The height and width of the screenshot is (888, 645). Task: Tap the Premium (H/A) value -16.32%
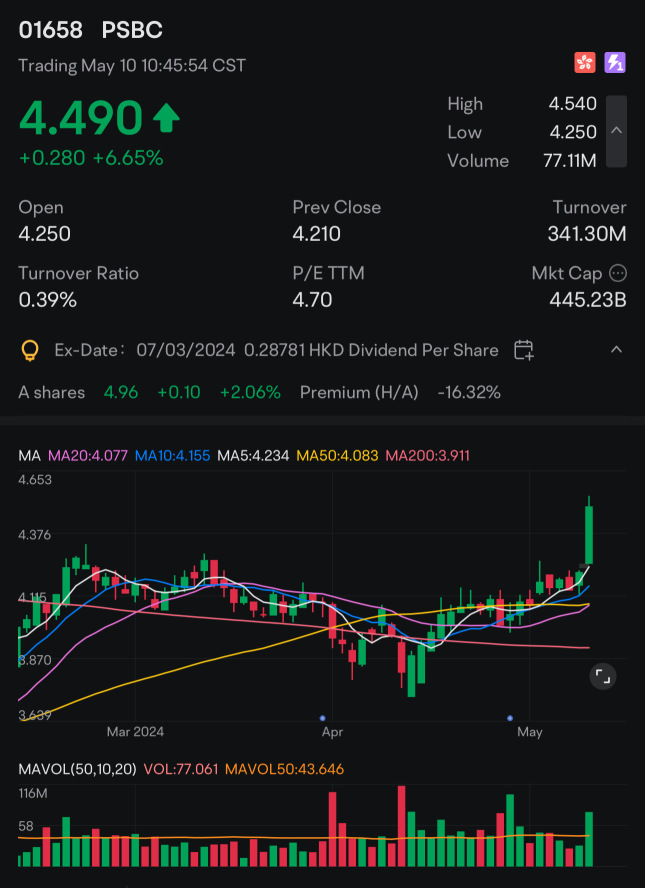(469, 392)
